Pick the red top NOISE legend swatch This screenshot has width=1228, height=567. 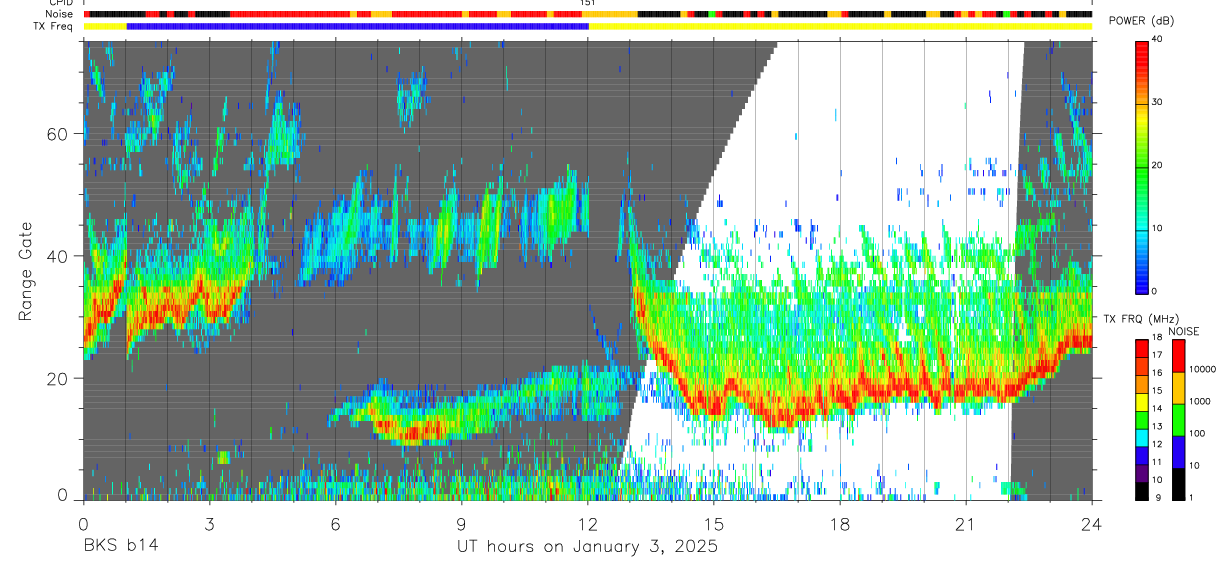point(1178,356)
